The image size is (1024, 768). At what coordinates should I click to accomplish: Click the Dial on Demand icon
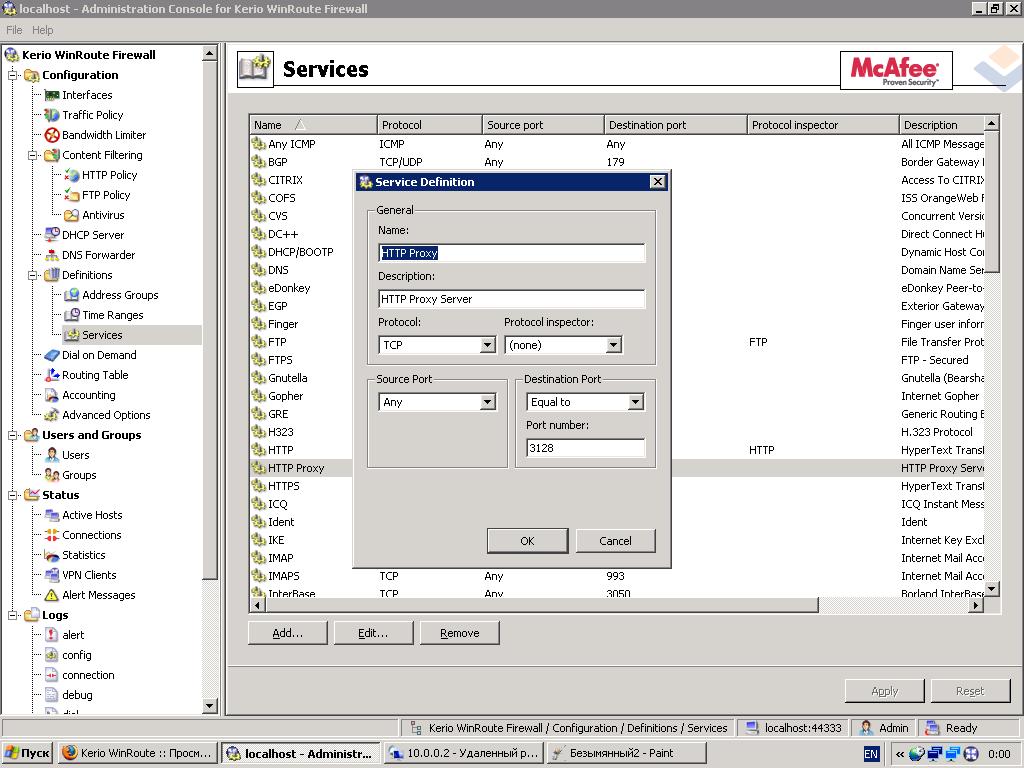(52, 355)
